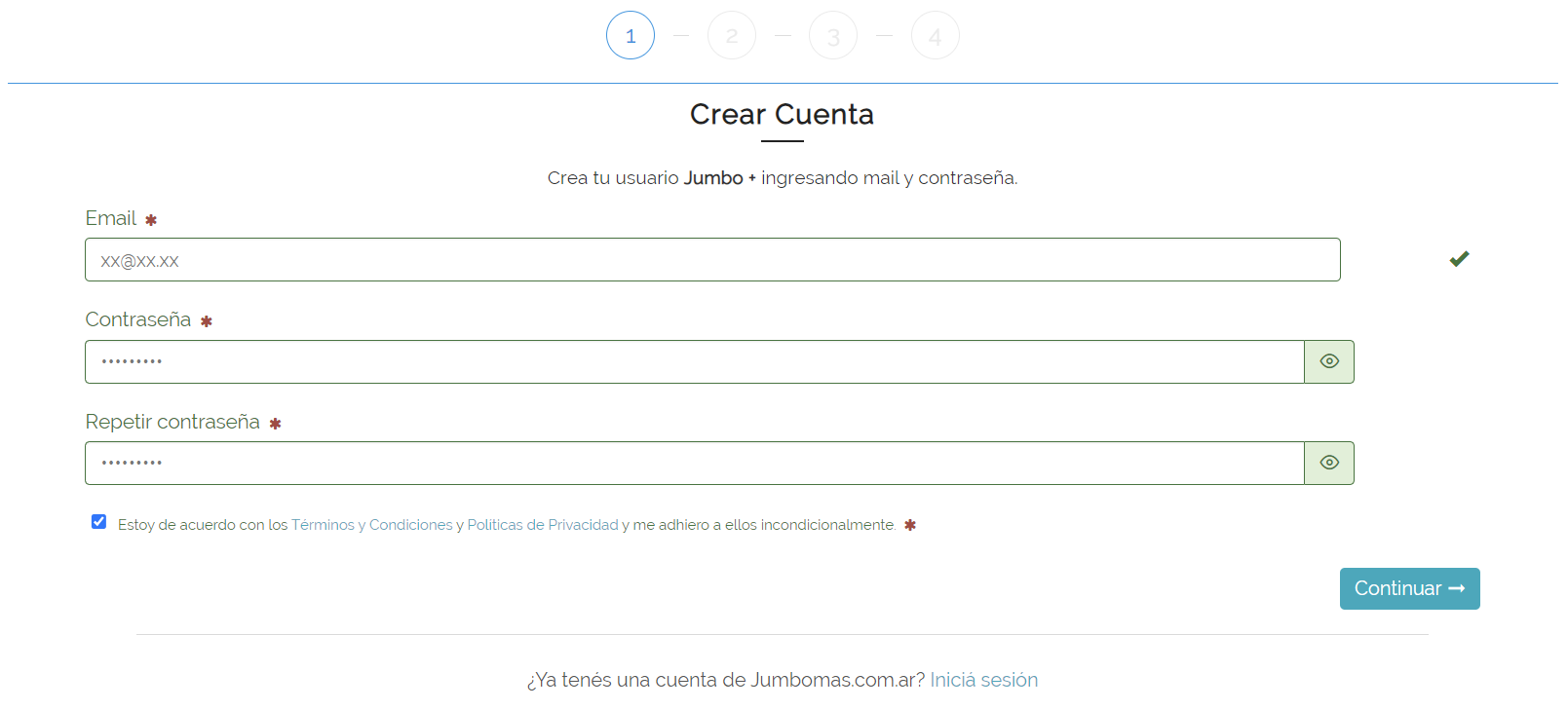This screenshot has width=1568, height=710.
Task: Focus the Contraseña password field
Action: click(x=695, y=361)
